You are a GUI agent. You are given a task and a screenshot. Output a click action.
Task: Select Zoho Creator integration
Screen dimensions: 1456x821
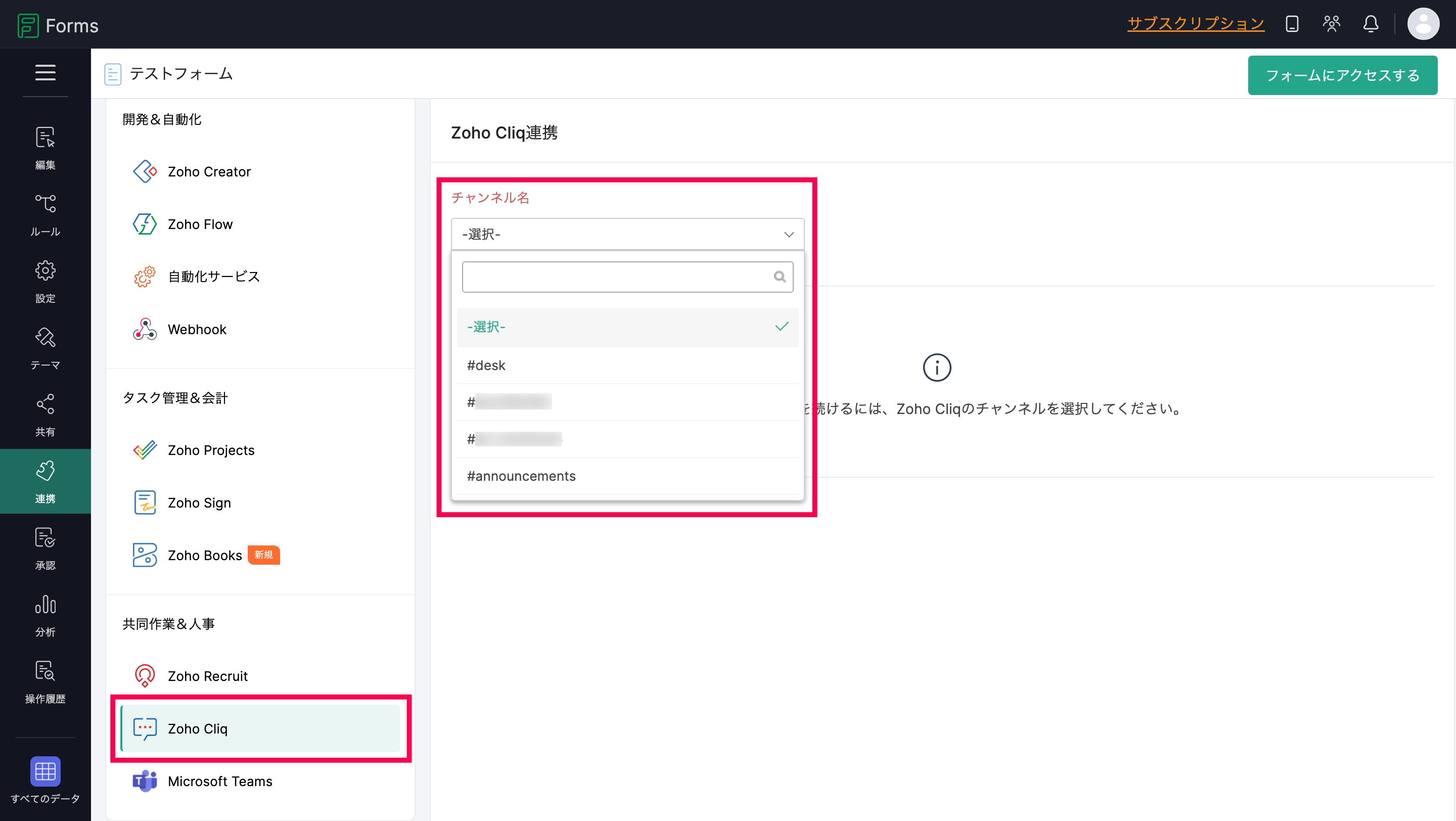pyautogui.click(x=260, y=171)
